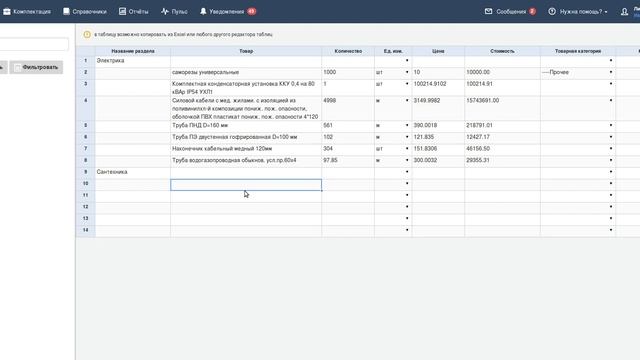The image size is (640, 360).
Task: Open Справочники via its book icon
Action: coord(66,11)
